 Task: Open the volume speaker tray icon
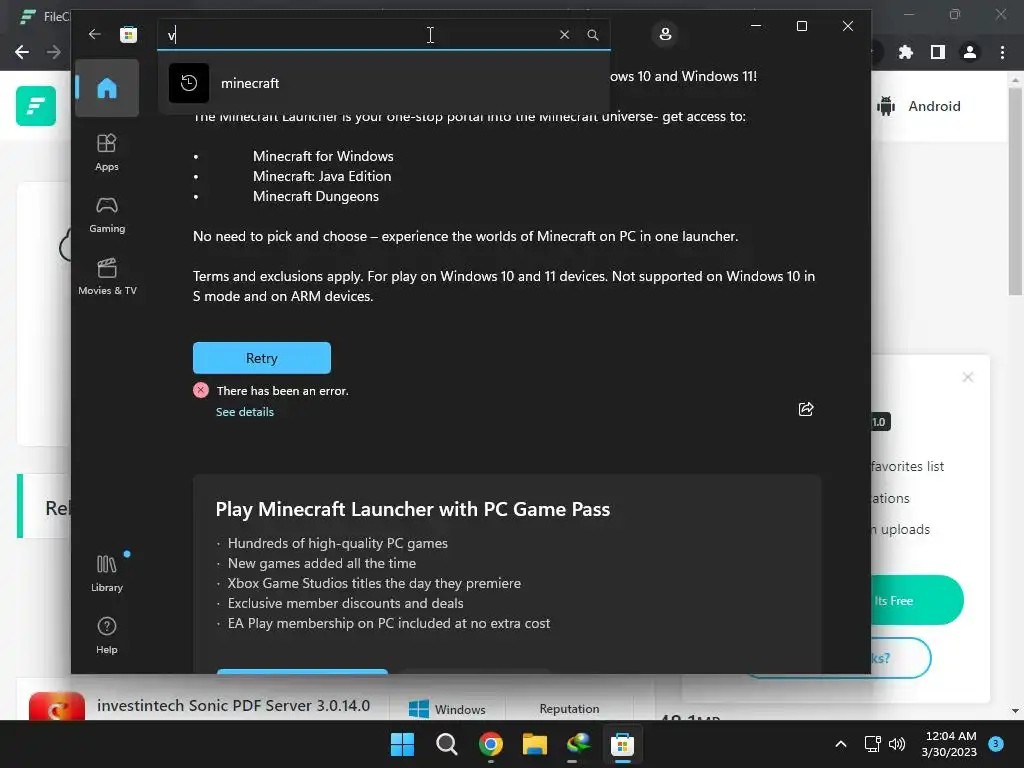[897, 744]
